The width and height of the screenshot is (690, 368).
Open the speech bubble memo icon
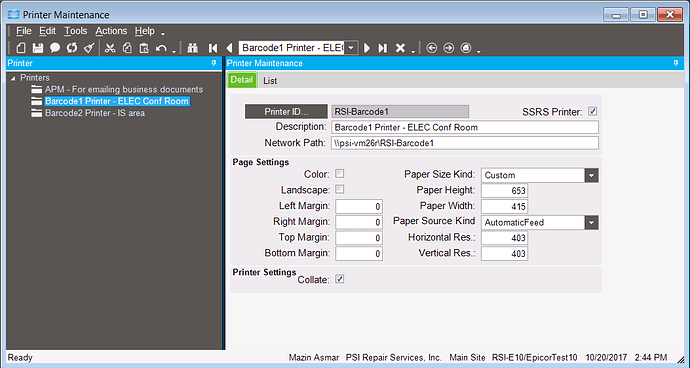coord(55,48)
